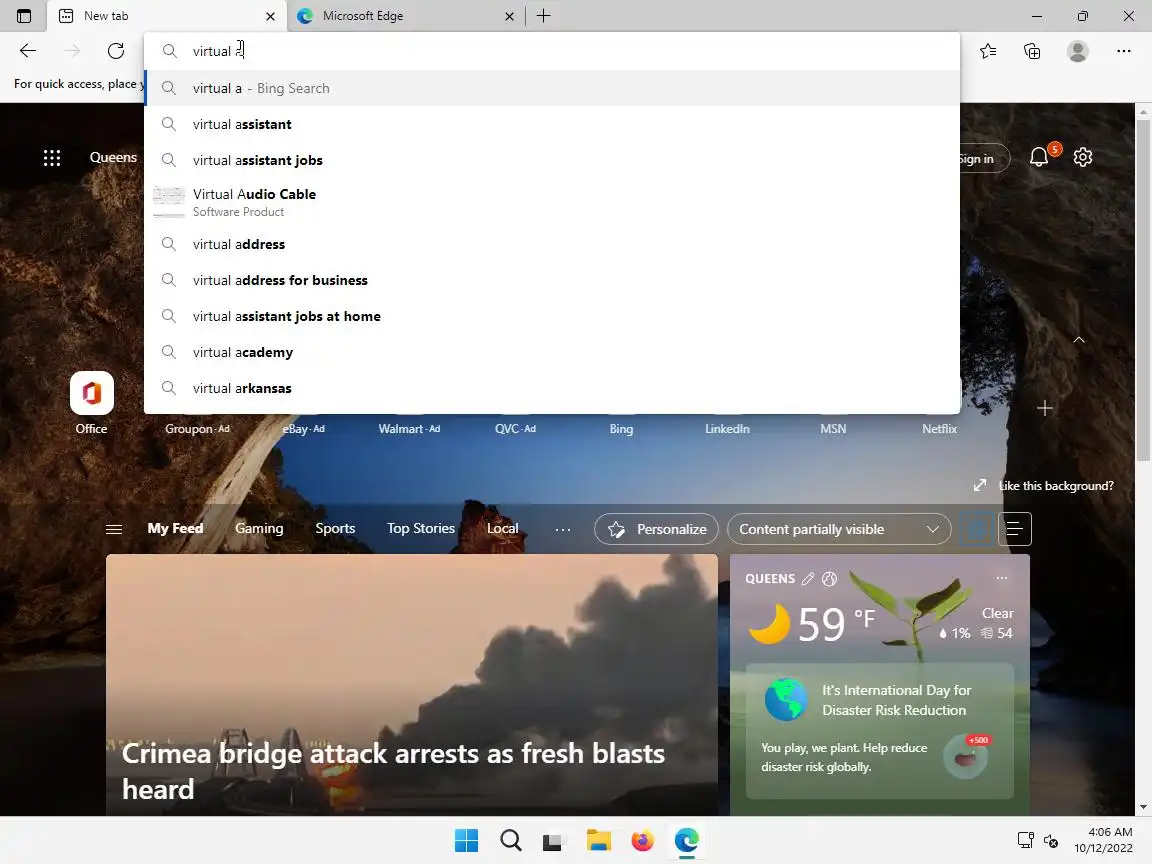
Task: Click the Queens location label in header
Action: pos(113,157)
